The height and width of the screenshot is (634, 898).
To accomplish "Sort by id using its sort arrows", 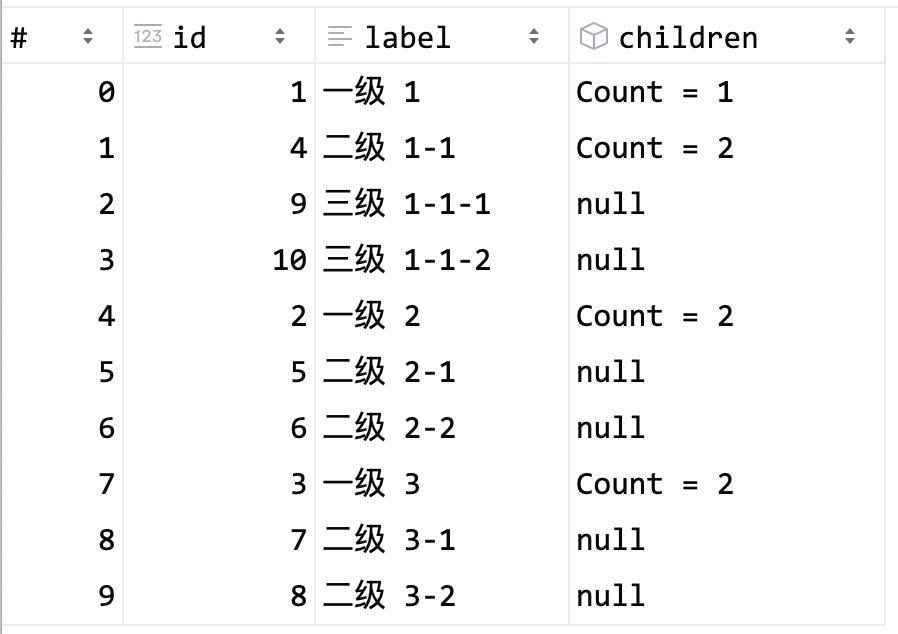I will pyautogui.click(x=279, y=37).
